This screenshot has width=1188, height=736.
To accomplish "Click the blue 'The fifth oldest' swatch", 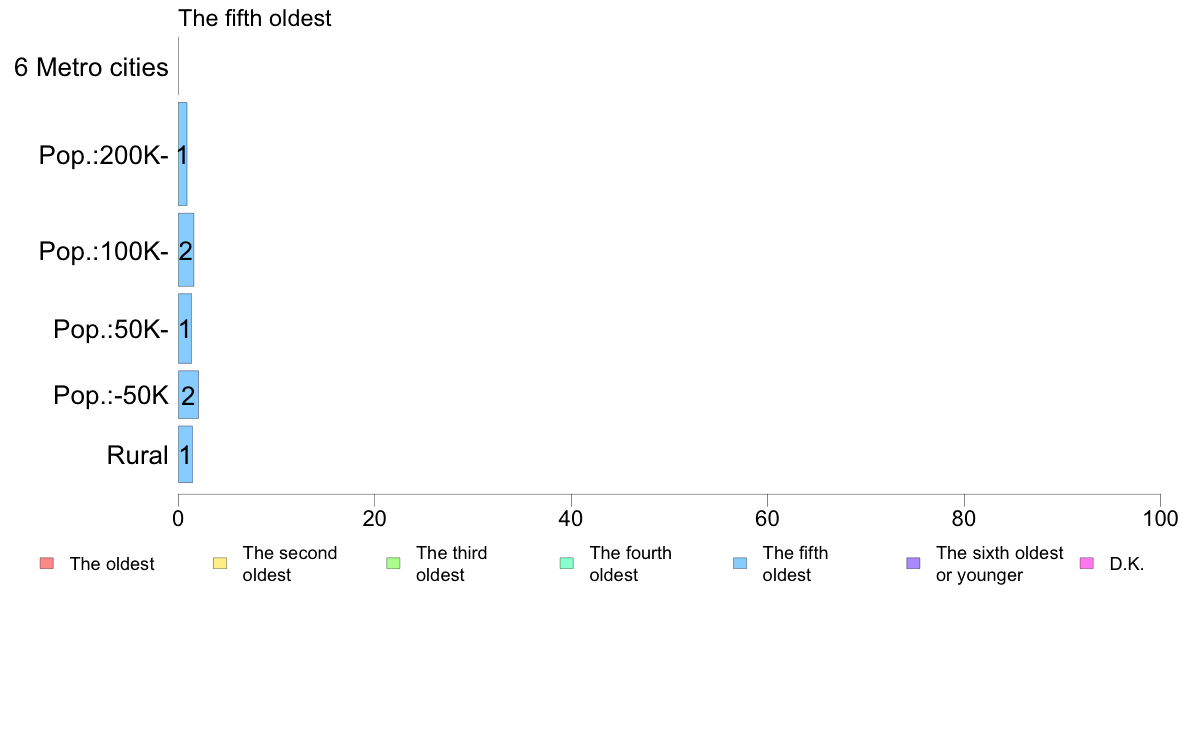I will [740, 563].
